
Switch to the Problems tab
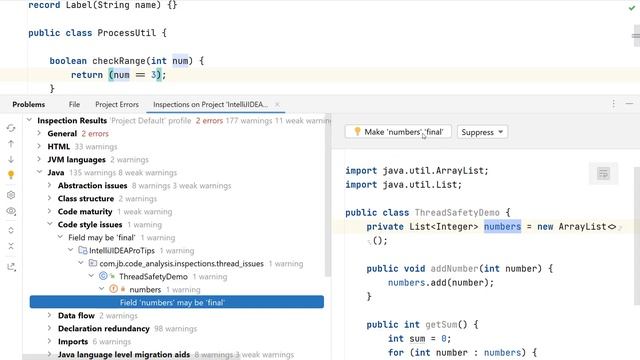click(29, 104)
